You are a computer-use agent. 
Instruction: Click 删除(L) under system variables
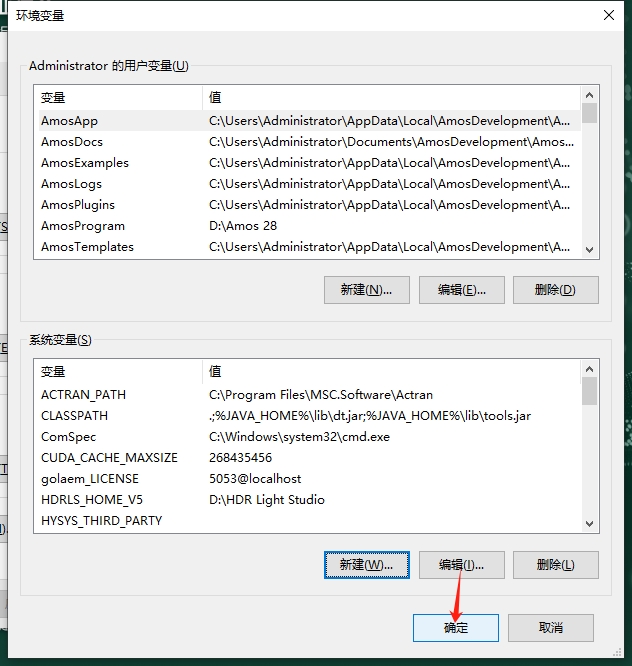click(556, 565)
